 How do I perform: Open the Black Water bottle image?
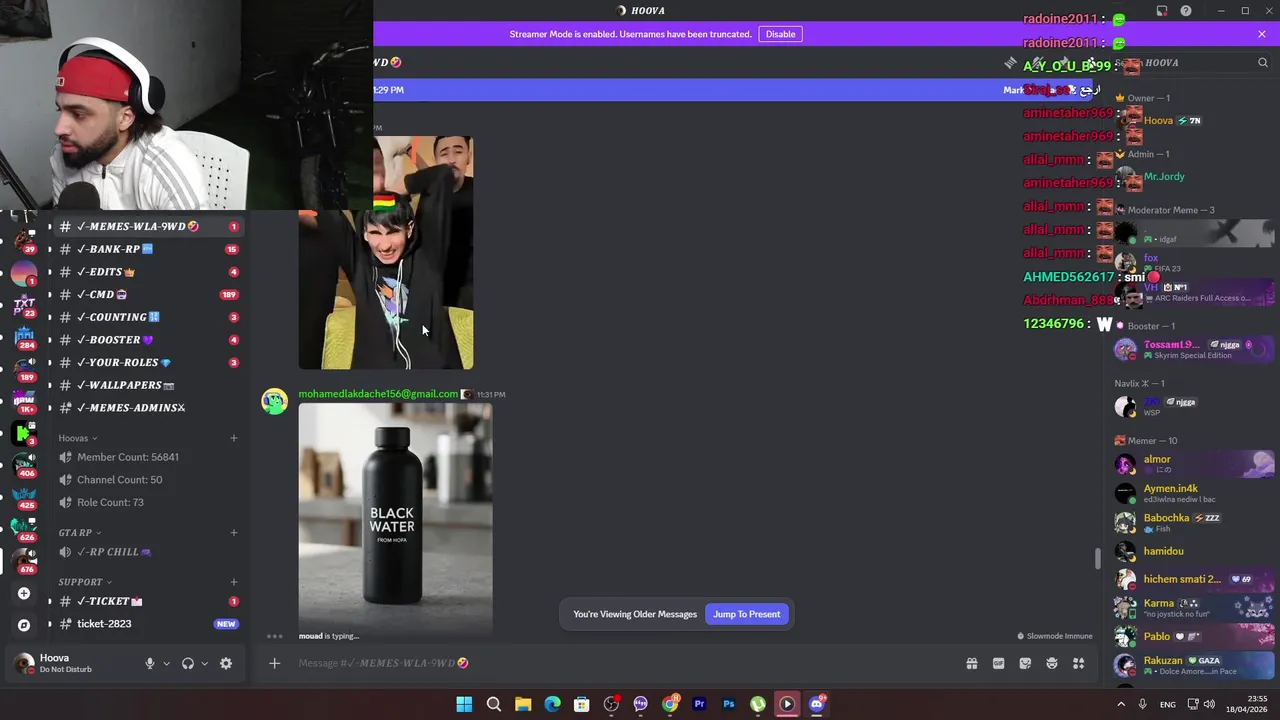395,518
